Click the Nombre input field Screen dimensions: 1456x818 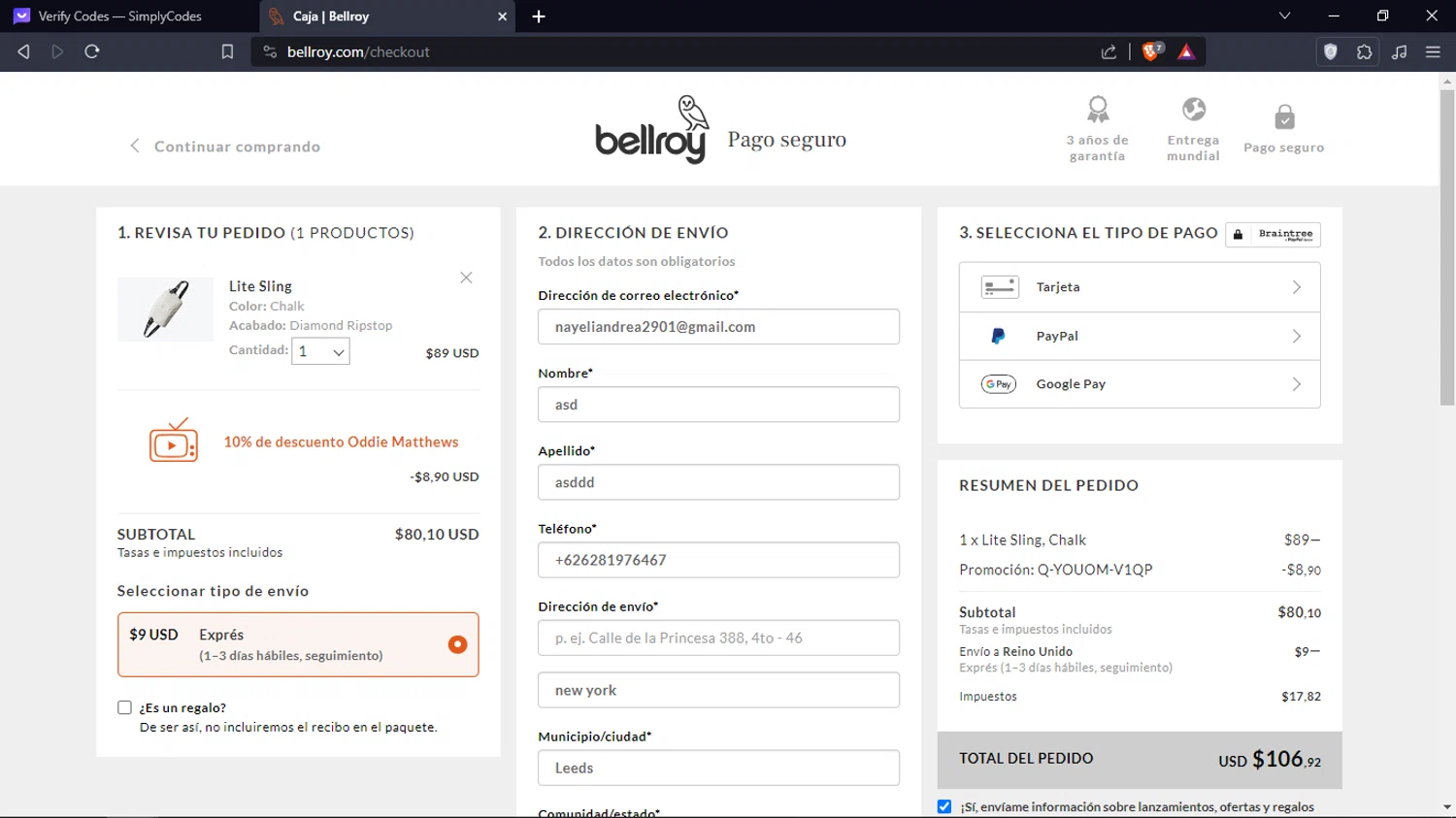[718, 405]
